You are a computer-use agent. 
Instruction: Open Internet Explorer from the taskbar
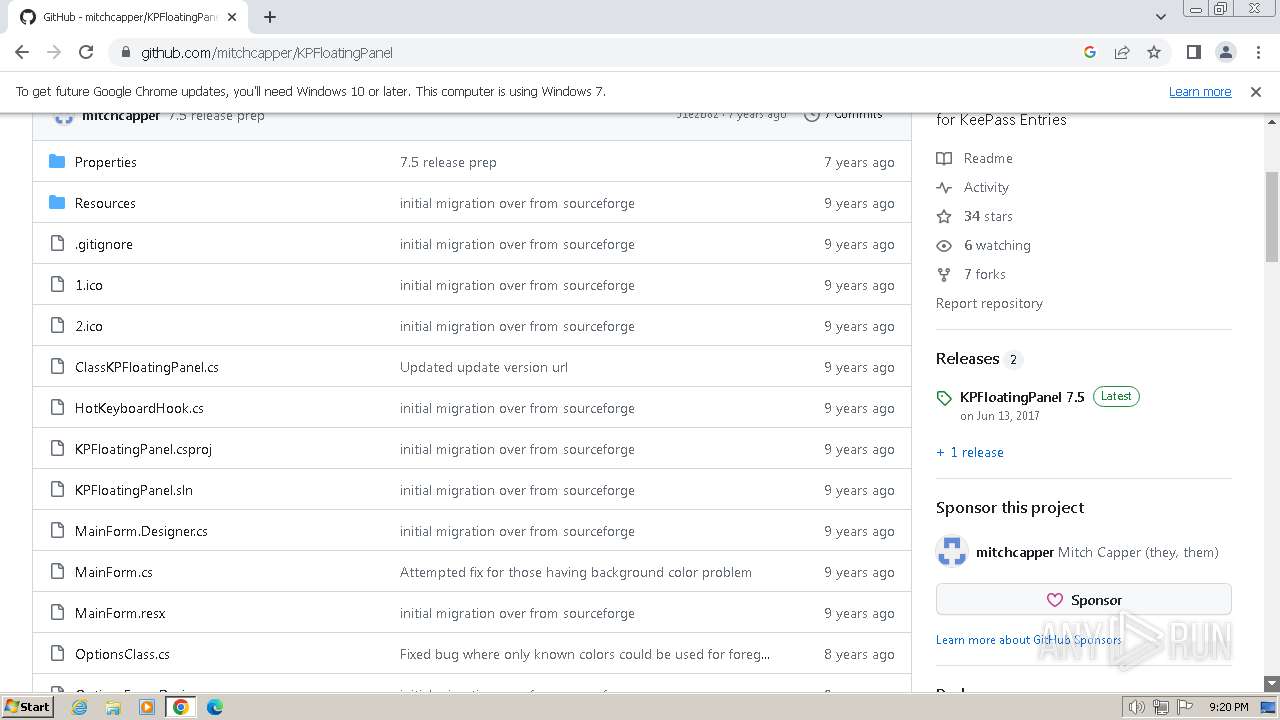click(80, 707)
